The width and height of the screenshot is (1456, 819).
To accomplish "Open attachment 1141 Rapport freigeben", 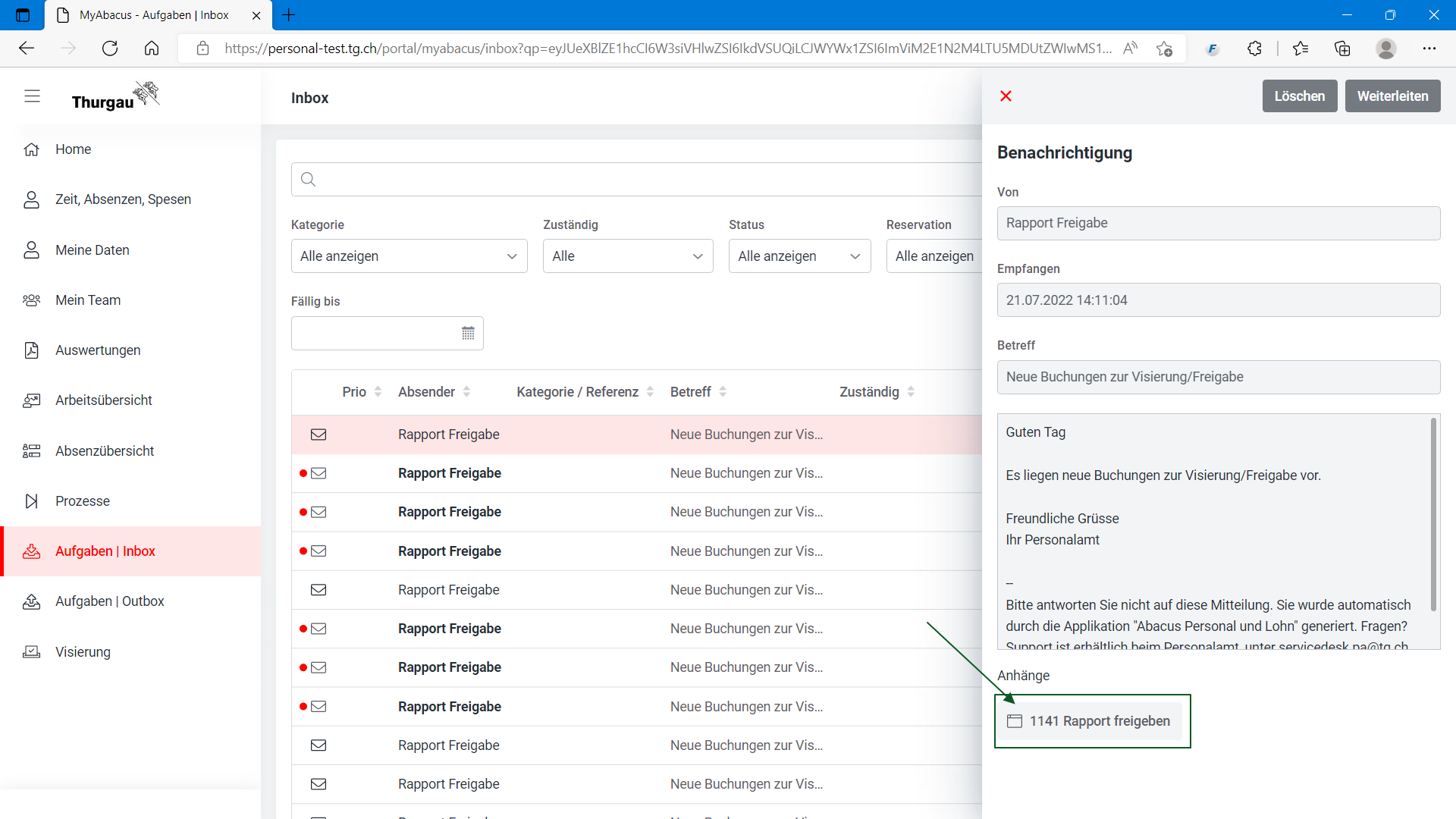I will tap(1089, 721).
